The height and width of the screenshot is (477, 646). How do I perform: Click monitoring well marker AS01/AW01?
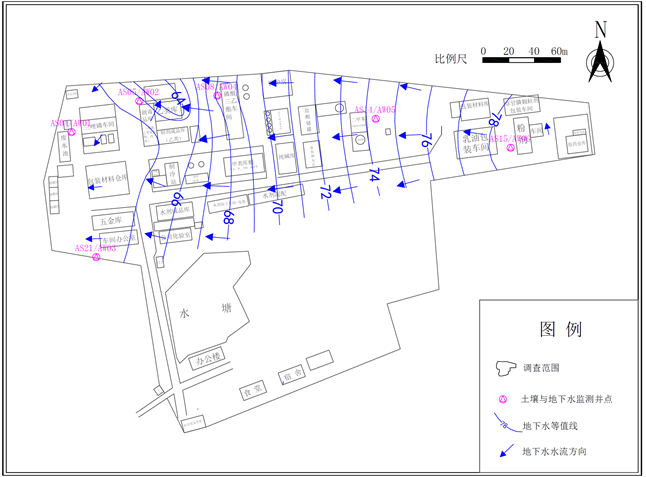[71, 132]
